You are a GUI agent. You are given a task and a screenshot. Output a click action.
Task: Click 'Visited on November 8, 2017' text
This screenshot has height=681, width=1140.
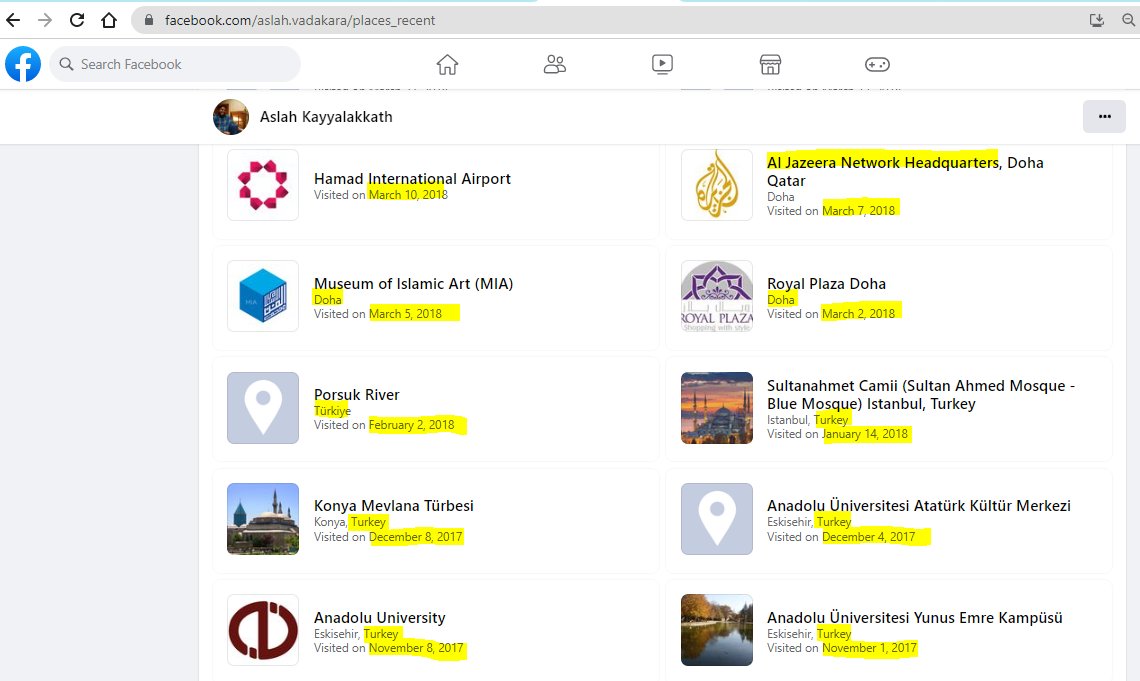tap(389, 648)
